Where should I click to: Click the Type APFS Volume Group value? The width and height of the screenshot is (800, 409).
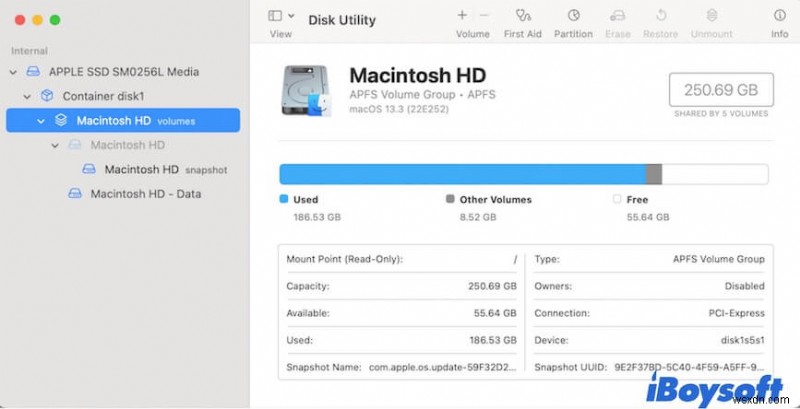click(x=718, y=259)
